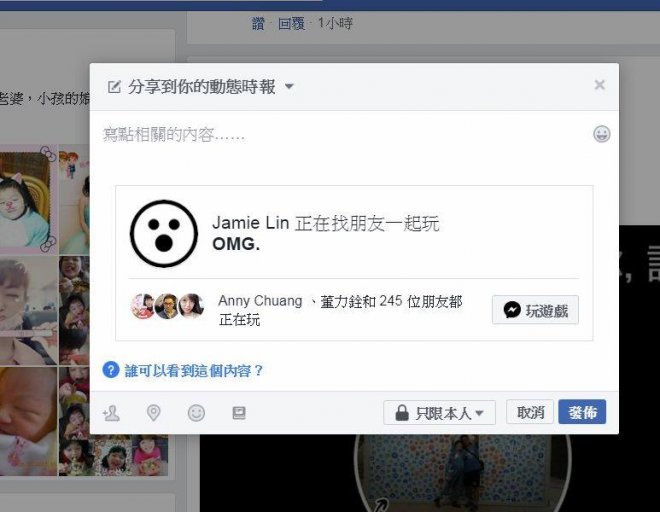Click the small arrow next to the share title
660x512 pixels.
pos(289,87)
